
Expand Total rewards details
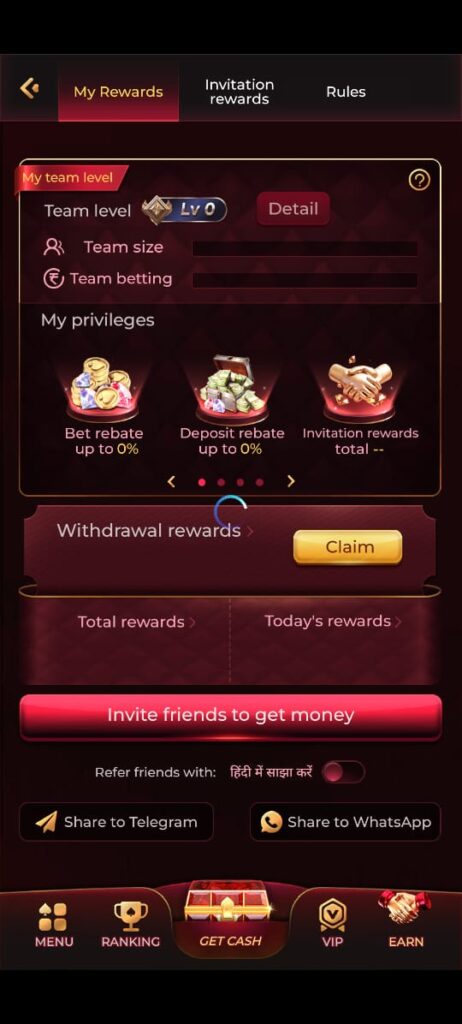coord(137,622)
